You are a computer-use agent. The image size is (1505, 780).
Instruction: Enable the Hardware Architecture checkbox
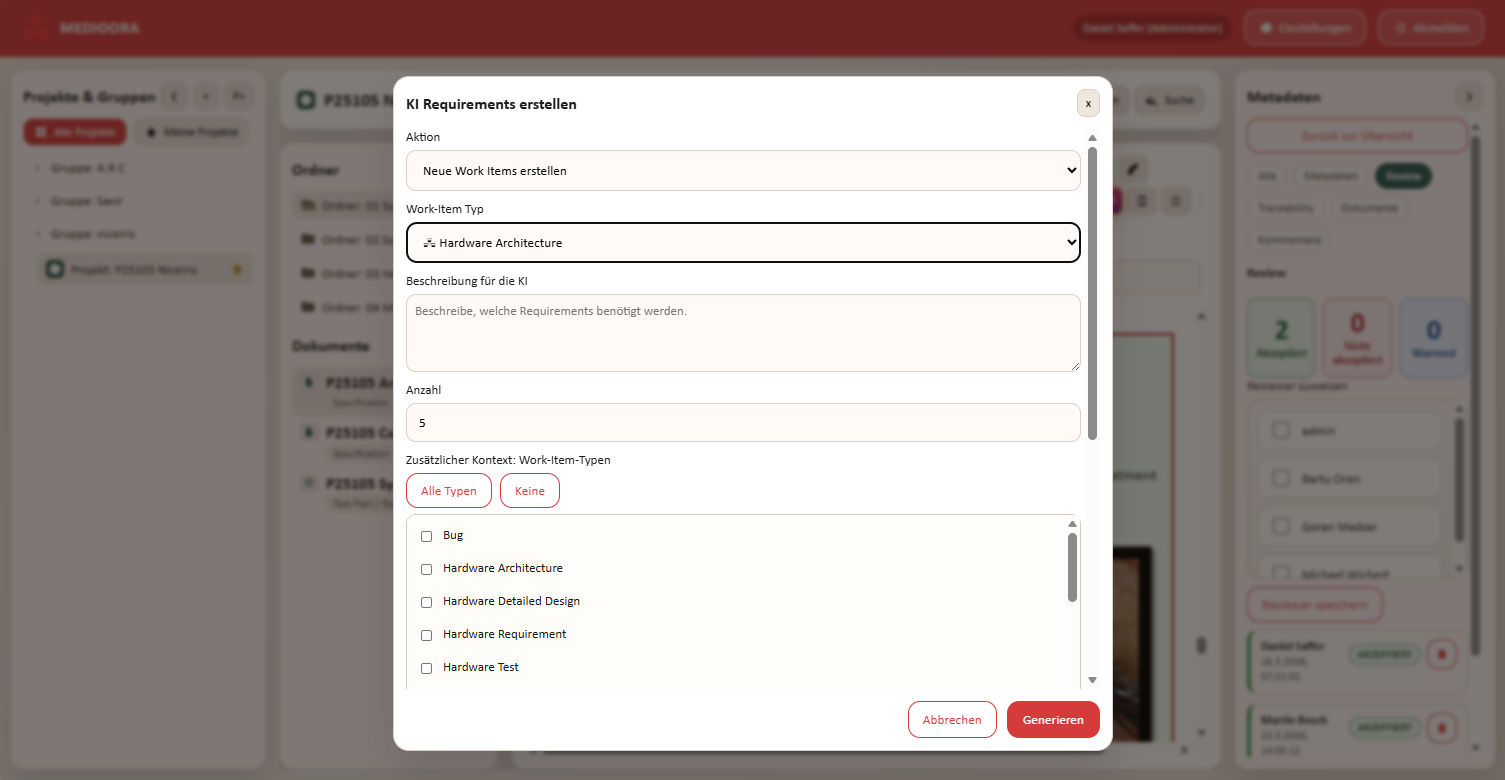point(426,569)
